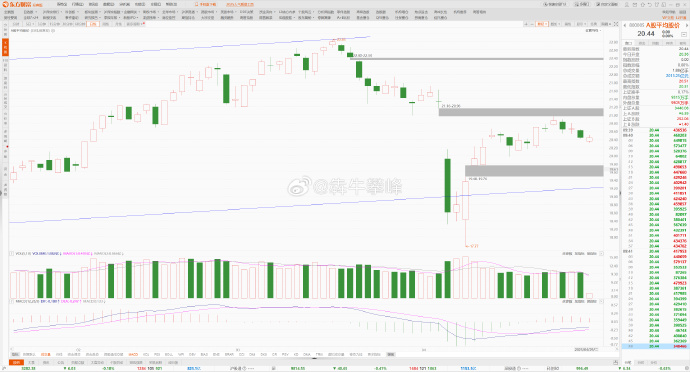Collapse the quote panel with the minus box

pos(684,34)
